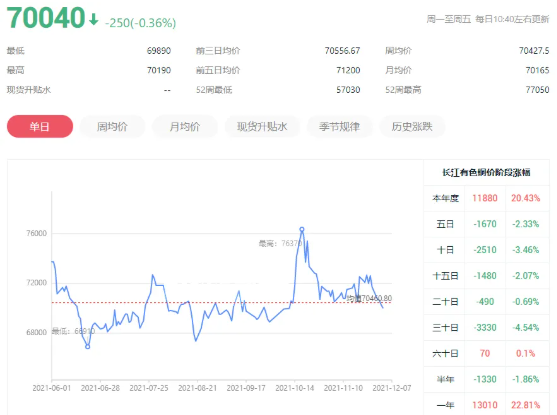Select the 单日 tab
The height and width of the screenshot is (415, 557).
coord(40,126)
